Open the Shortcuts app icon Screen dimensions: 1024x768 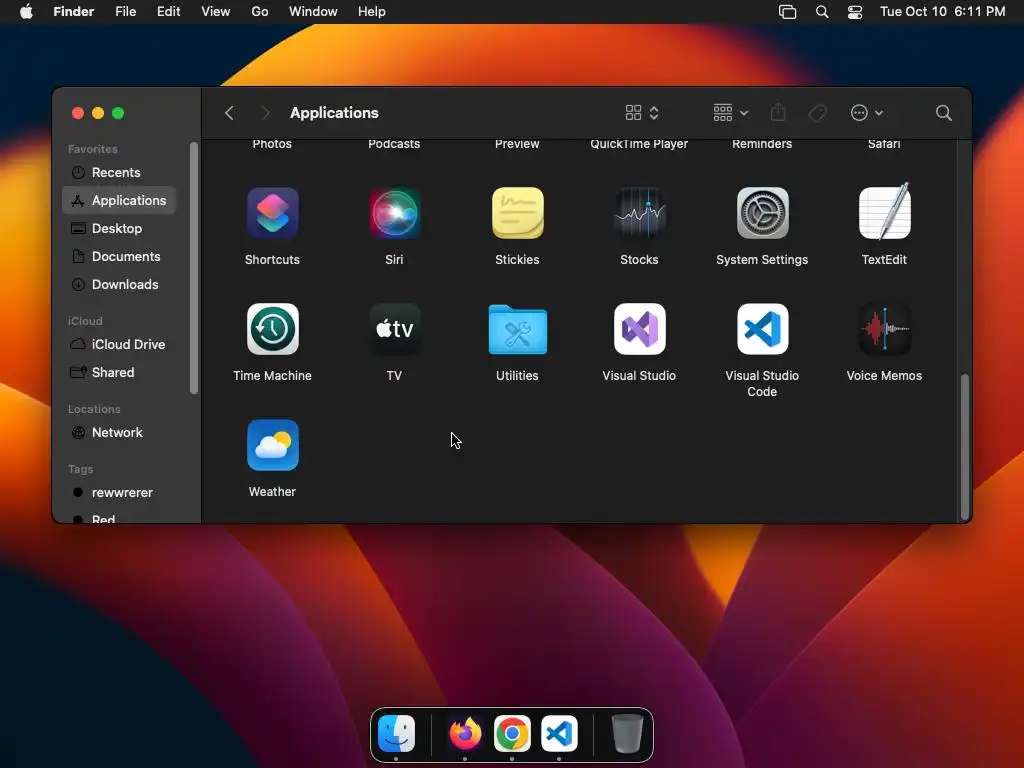(272, 213)
